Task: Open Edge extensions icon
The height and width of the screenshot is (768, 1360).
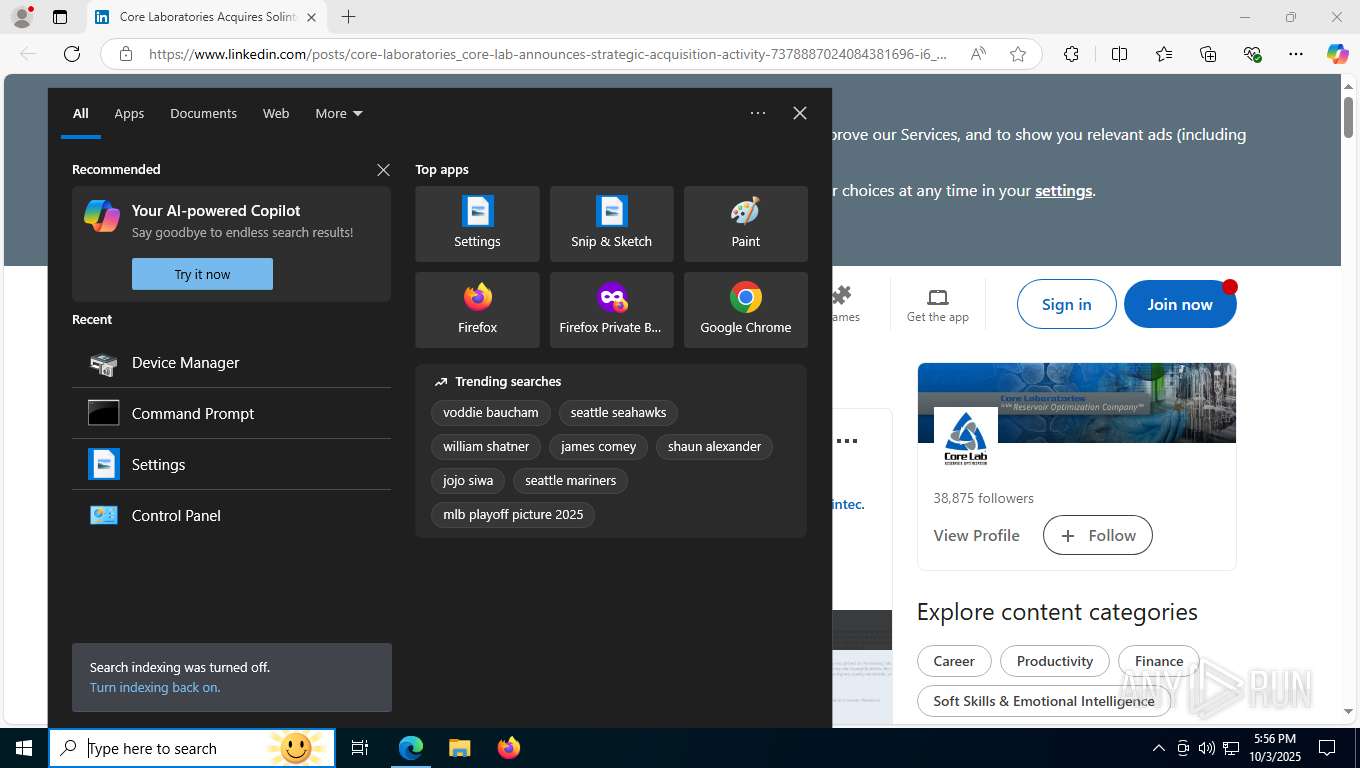Action: (1071, 54)
